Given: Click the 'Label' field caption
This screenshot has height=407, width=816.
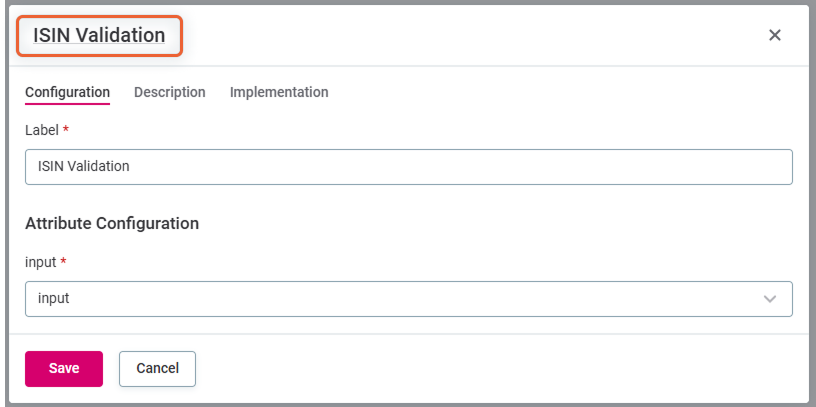Looking at the screenshot, I should 42,130.
